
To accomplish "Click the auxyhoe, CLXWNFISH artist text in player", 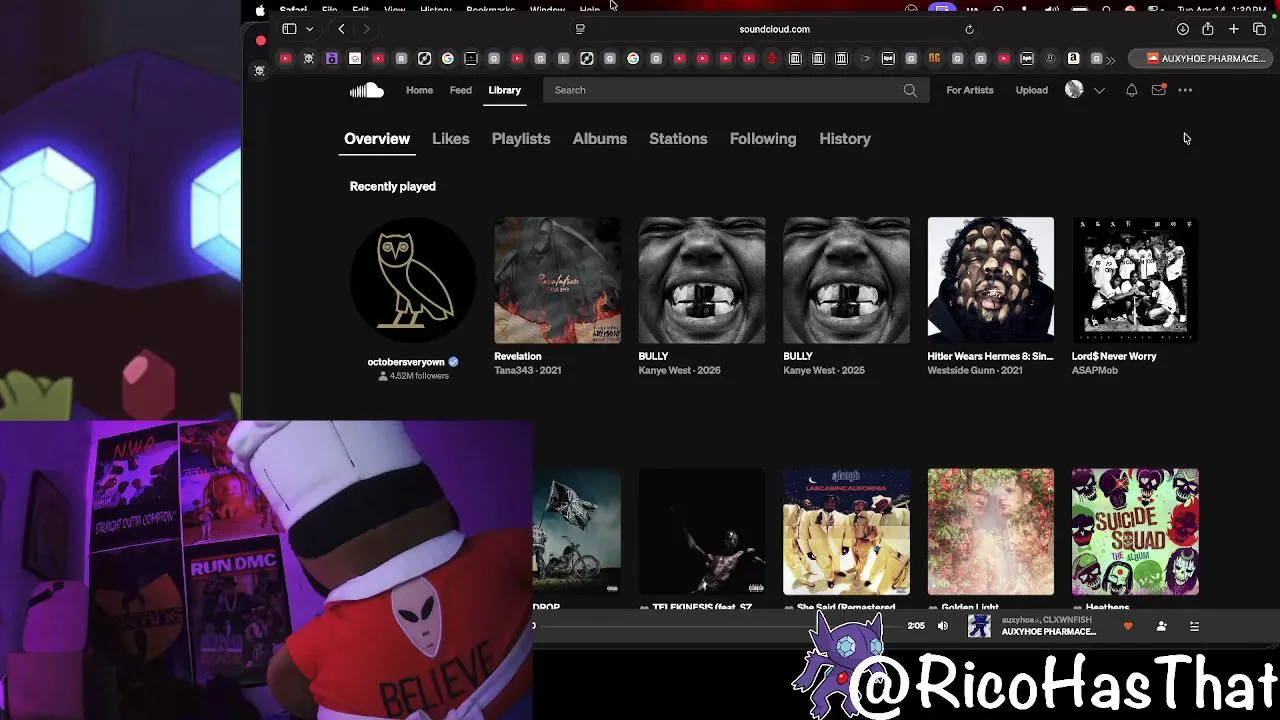I will pos(1046,620).
